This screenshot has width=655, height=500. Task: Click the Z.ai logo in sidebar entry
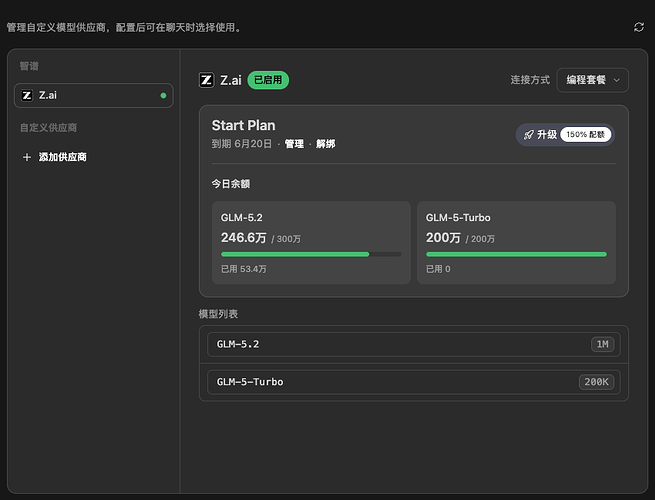coord(27,96)
